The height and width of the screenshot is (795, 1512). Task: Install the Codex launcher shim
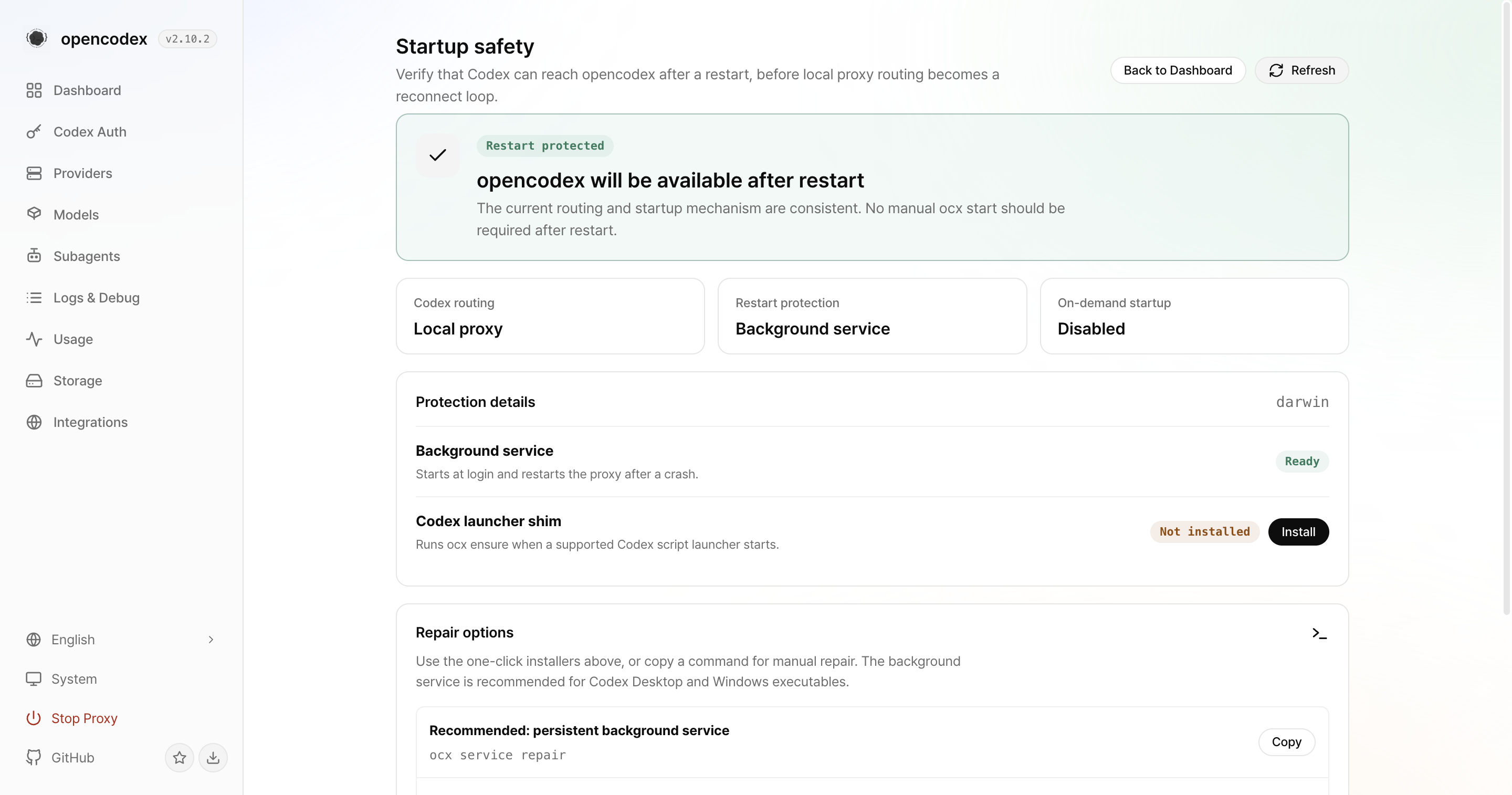point(1298,532)
